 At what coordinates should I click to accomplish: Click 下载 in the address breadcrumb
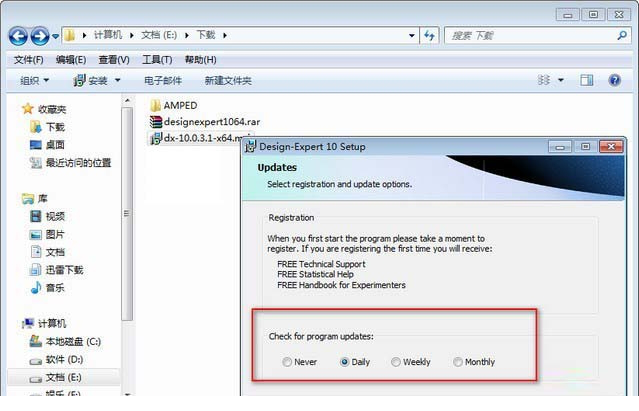[206, 35]
